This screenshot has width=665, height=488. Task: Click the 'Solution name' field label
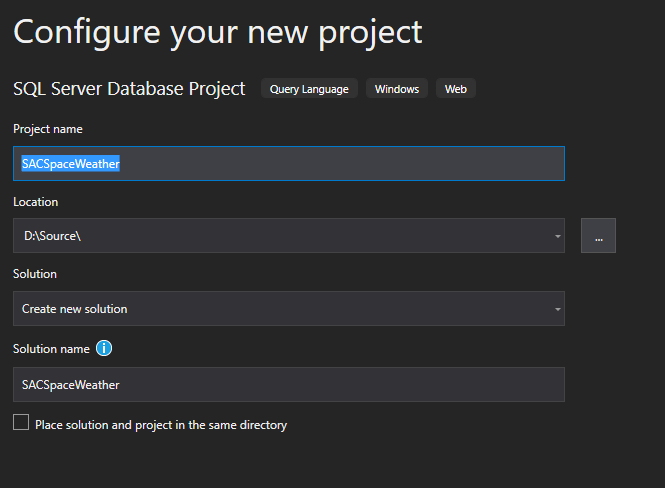point(51,349)
